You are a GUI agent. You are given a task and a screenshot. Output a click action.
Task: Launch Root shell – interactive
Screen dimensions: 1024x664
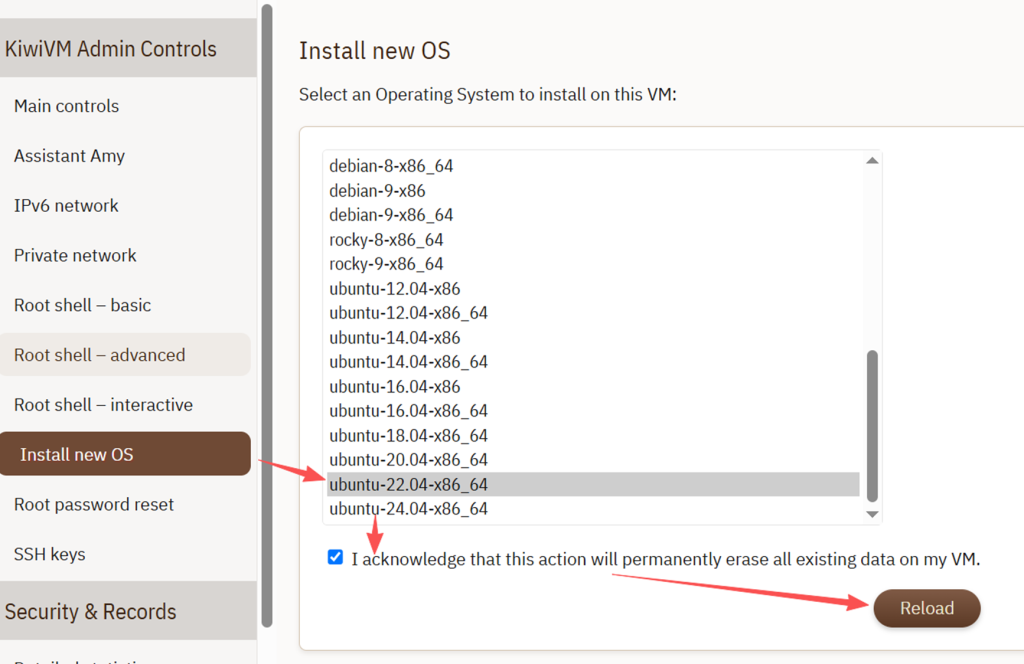point(103,405)
